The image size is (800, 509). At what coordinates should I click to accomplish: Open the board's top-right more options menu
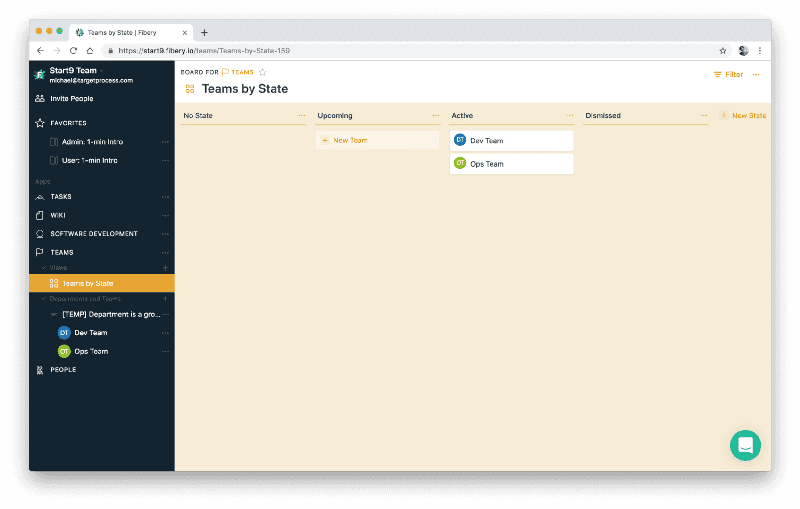[756, 74]
